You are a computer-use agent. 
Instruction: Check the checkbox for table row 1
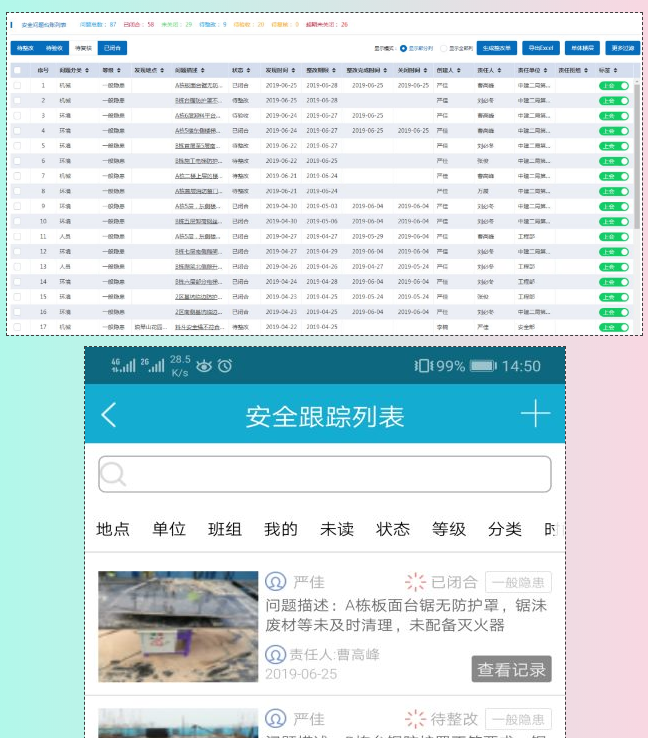(x=17, y=86)
